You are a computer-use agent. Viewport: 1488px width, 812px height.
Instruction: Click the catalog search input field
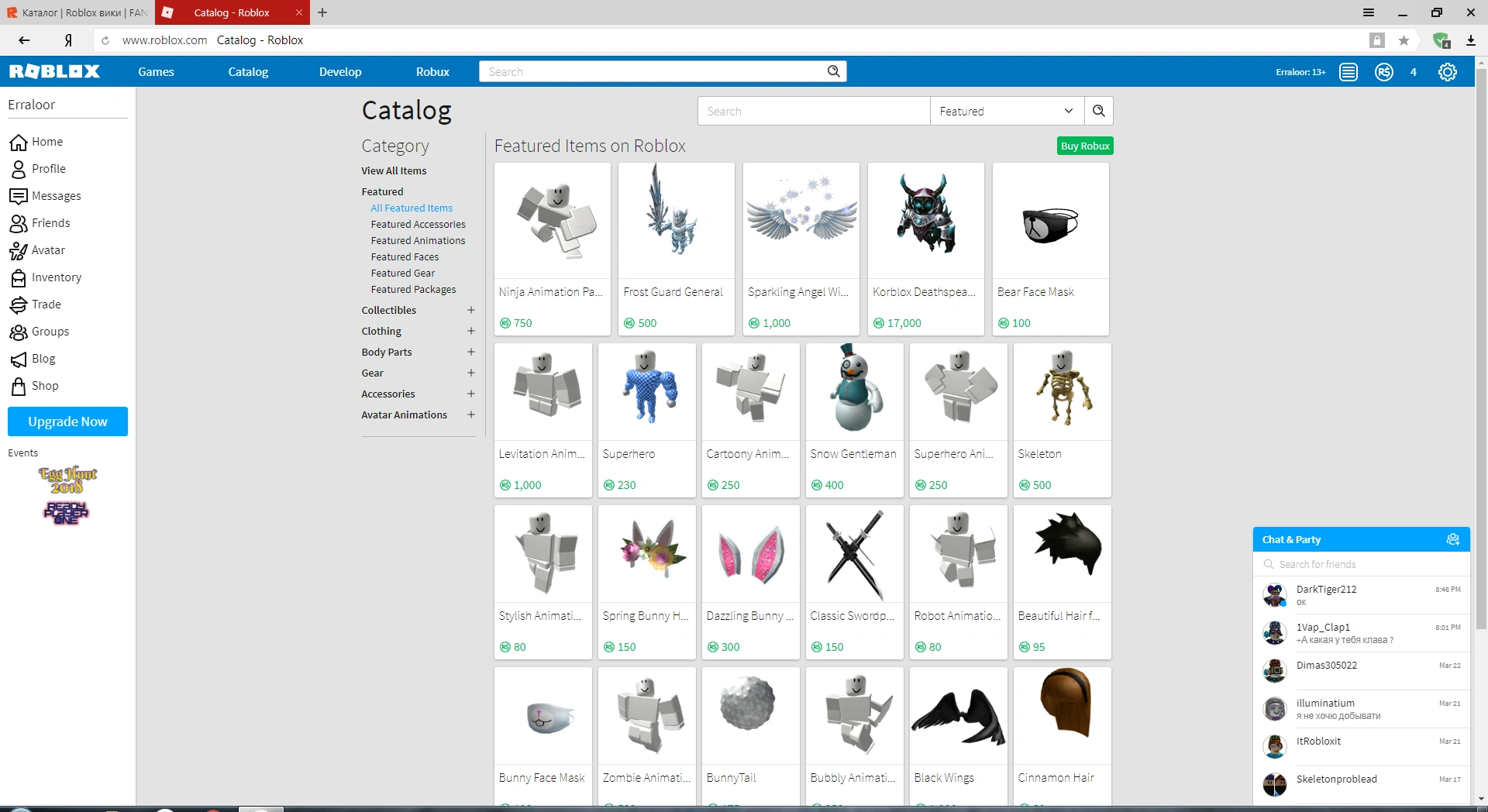(x=814, y=111)
